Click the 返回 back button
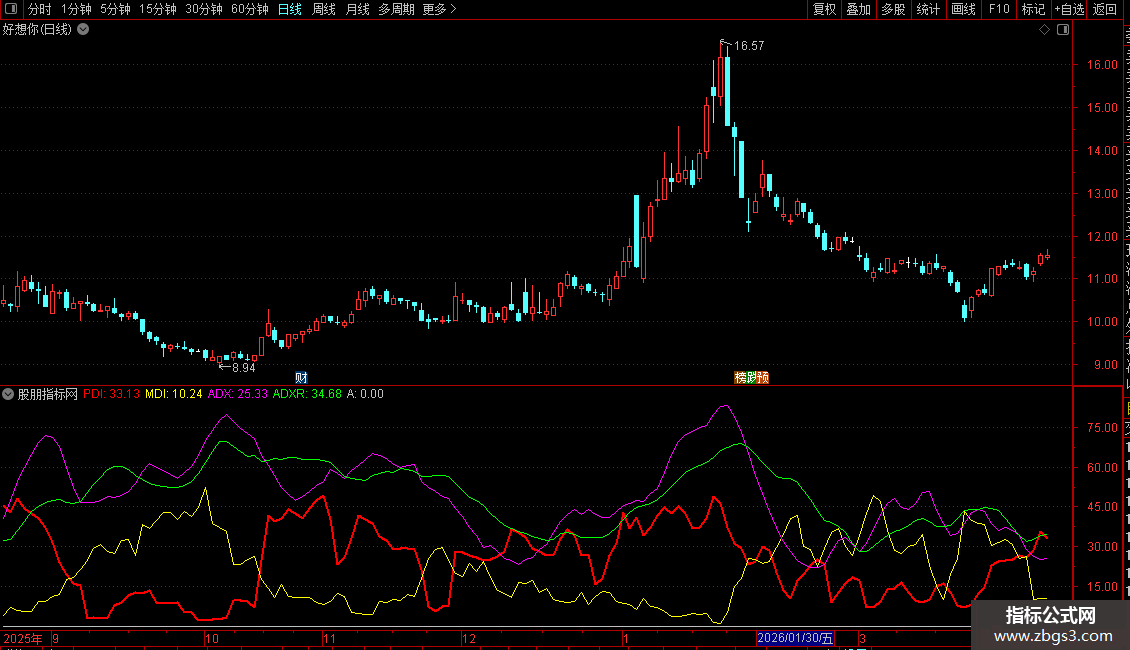1130x650 pixels. click(x=1105, y=9)
